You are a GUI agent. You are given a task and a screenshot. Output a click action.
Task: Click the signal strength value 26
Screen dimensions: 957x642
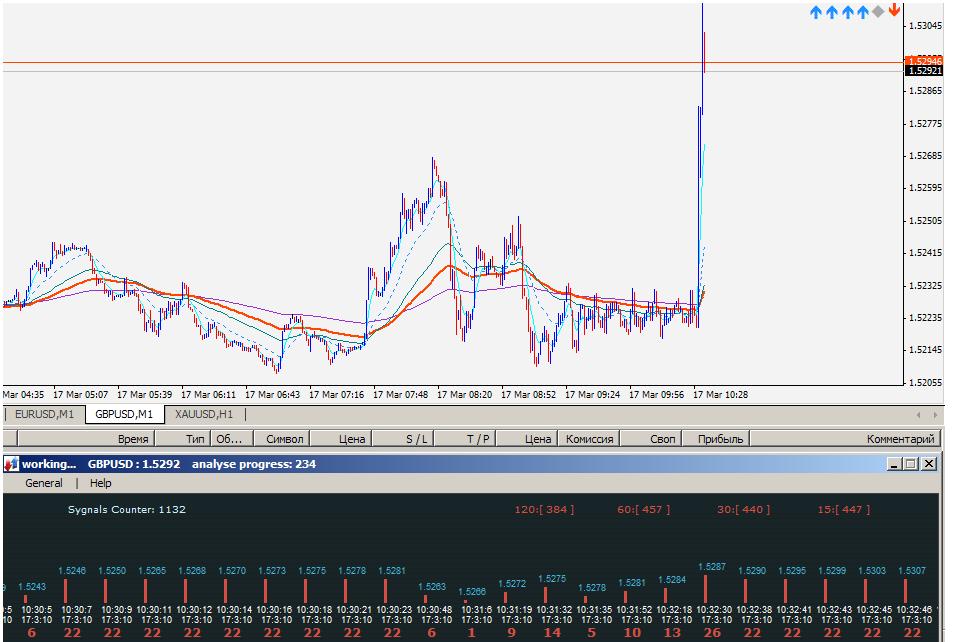click(712, 633)
